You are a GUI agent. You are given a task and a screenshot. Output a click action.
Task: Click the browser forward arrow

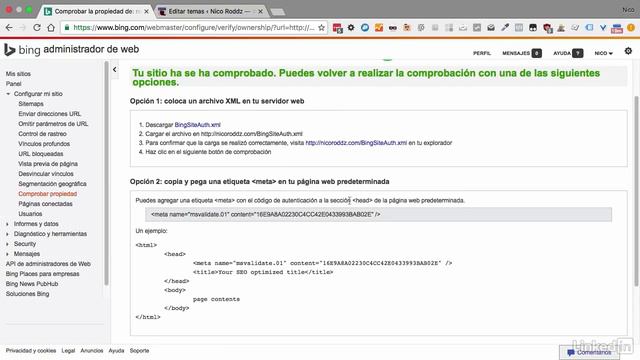tap(23, 28)
